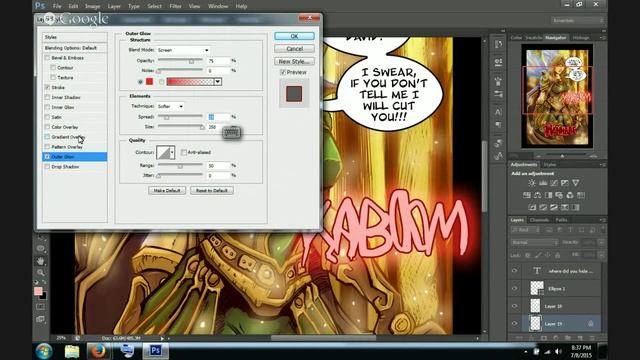Viewport: 640px width, 360px height.
Task: Select the Hand tool in left toolbar
Action: (x=40, y=260)
